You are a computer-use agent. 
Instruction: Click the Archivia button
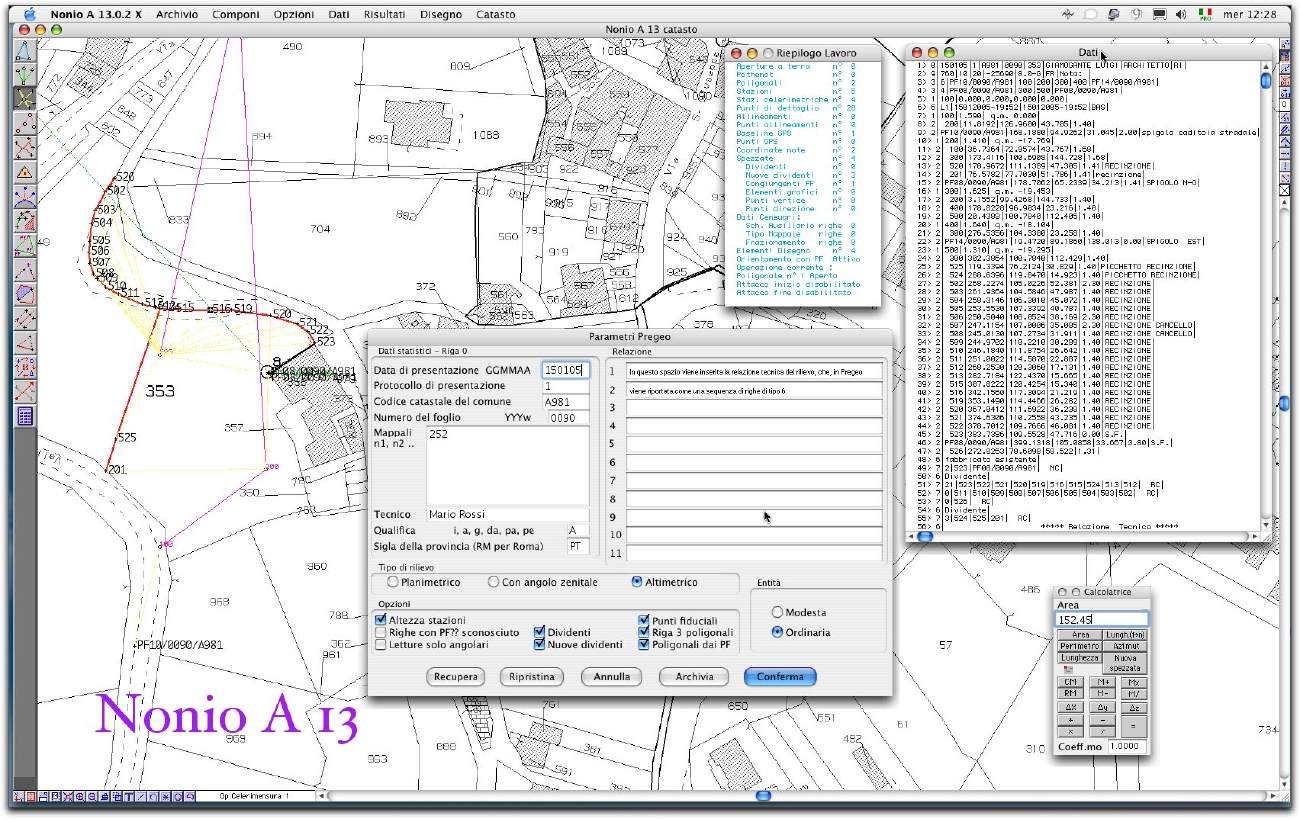click(695, 677)
